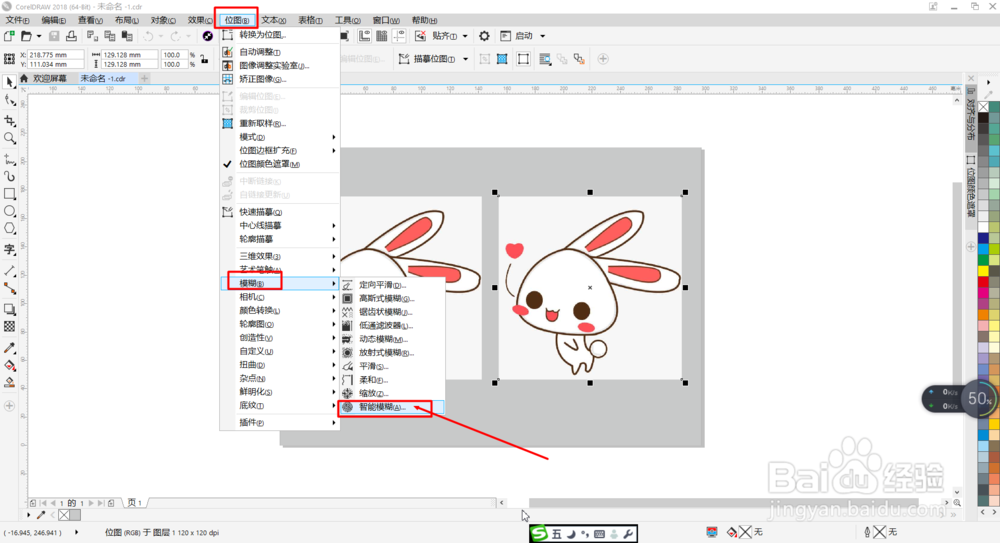The height and width of the screenshot is (543, 1000).
Task: Select the Transparency checkerboard tool
Action: 10,327
